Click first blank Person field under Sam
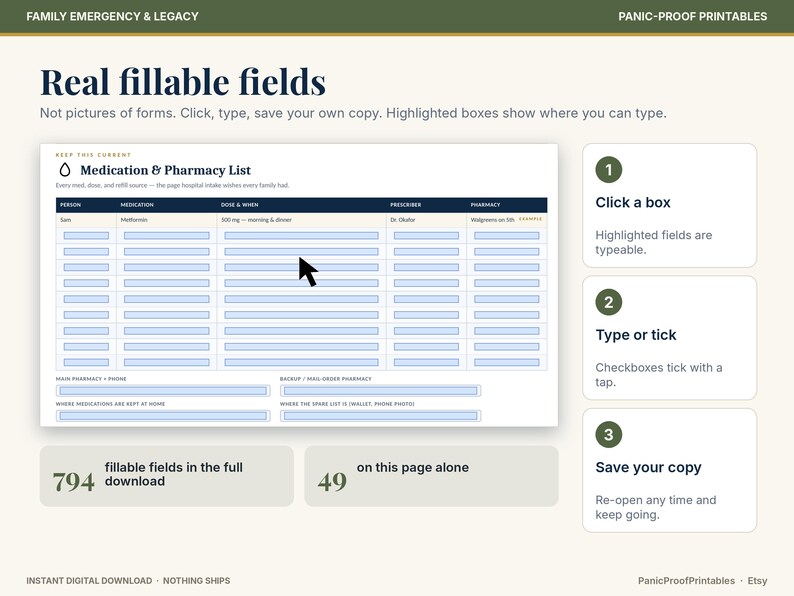 pyautogui.click(x=86, y=235)
